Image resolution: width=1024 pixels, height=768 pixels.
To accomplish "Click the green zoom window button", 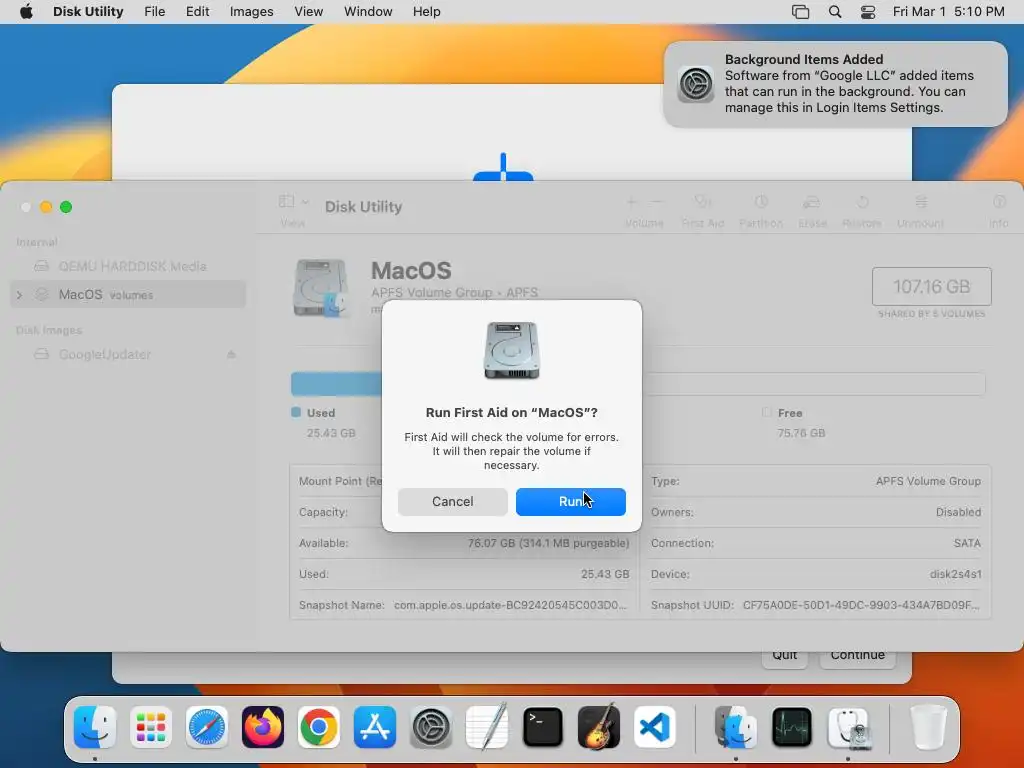I will click(x=66, y=207).
